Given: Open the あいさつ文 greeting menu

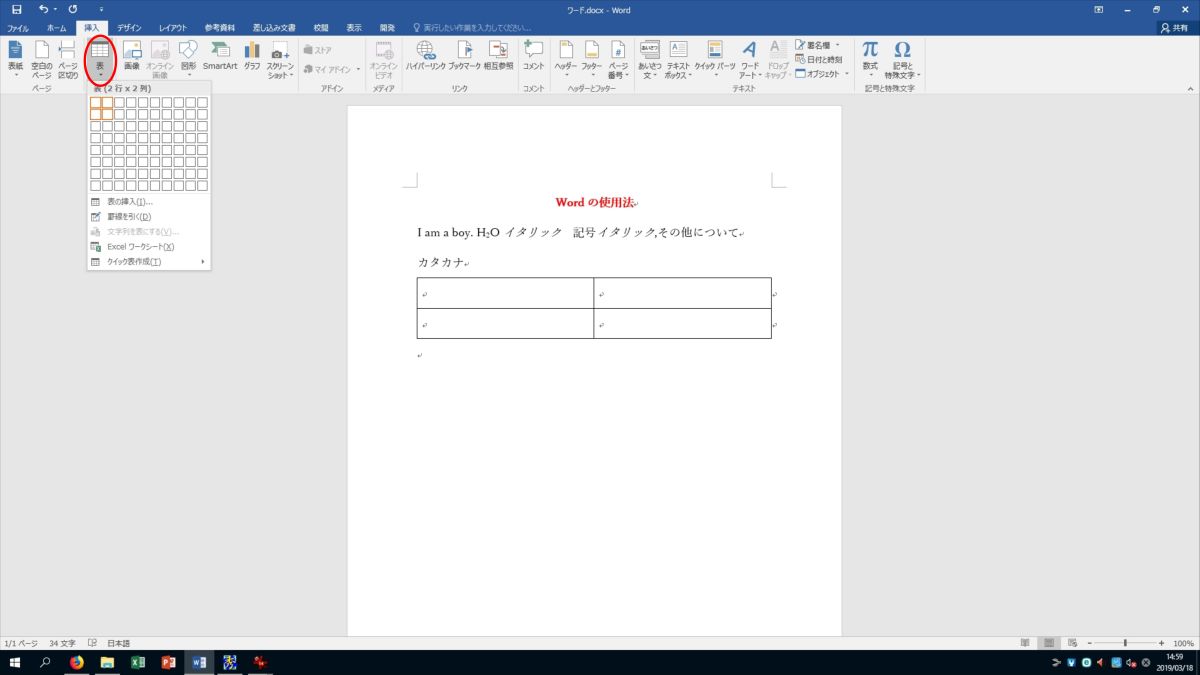Looking at the screenshot, I should (650, 60).
